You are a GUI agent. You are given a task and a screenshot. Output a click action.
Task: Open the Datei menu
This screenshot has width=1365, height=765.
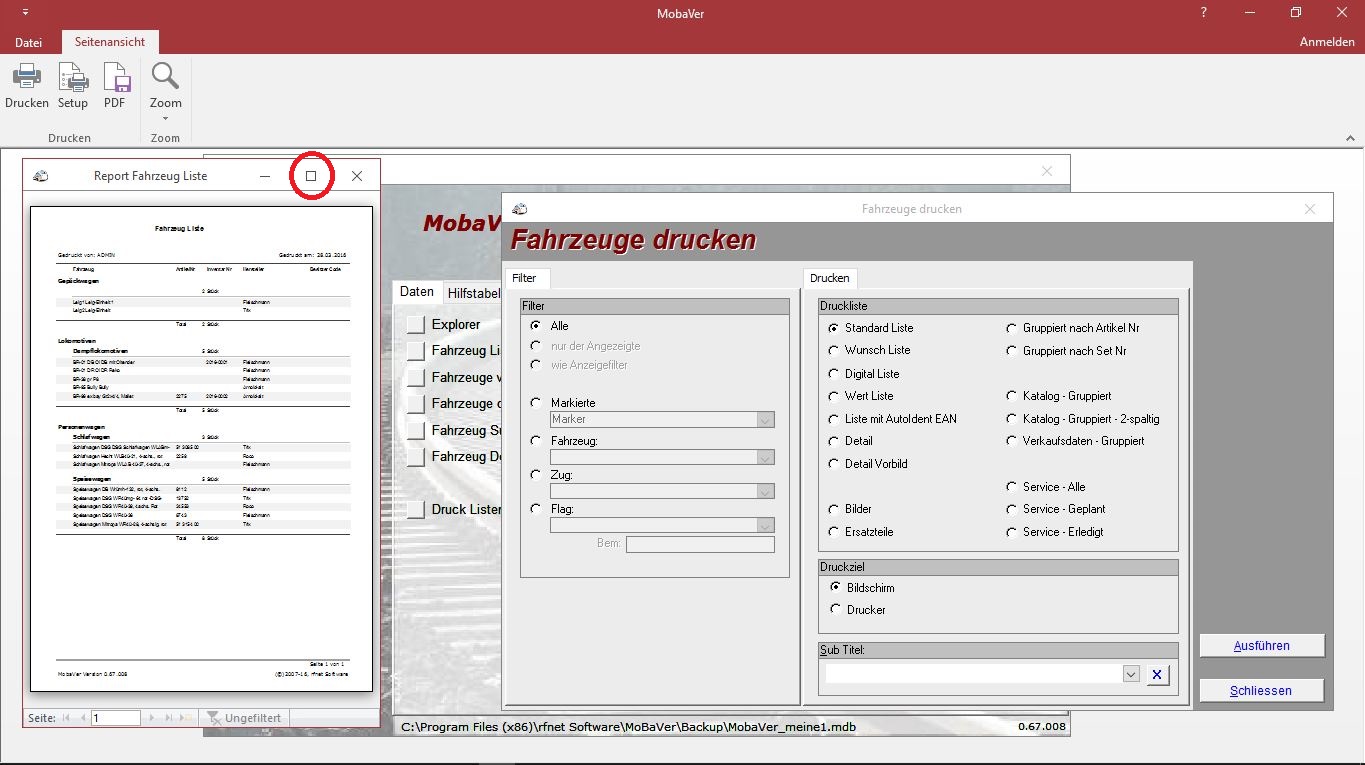[x=28, y=42]
